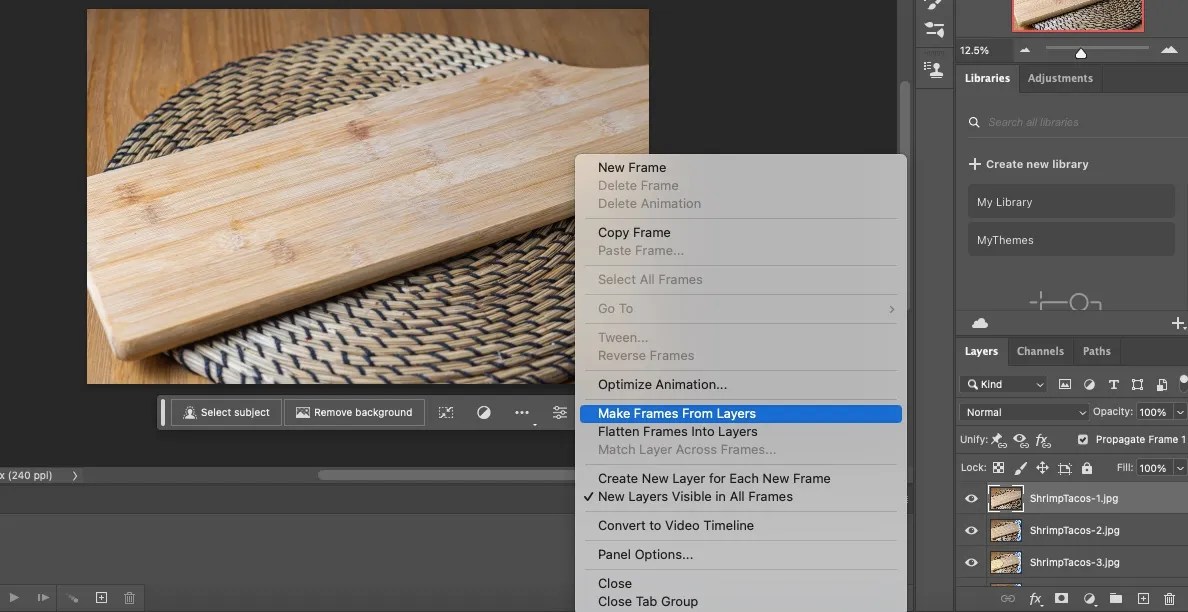Open the Kind filter dropdown
The width and height of the screenshot is (1188, 612).
[1003, 384]
